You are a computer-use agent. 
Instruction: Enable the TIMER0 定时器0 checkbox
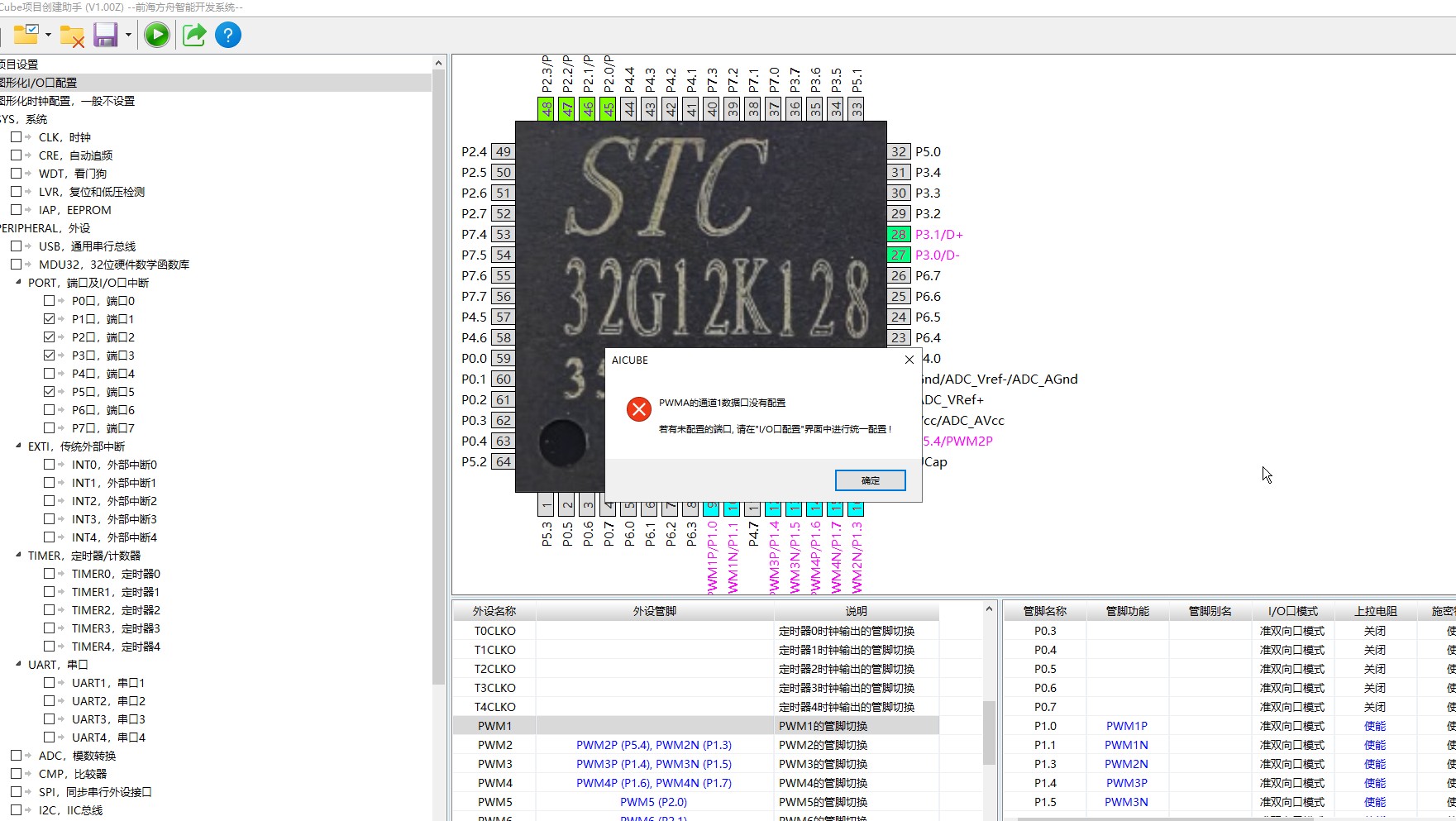[49, 573]
